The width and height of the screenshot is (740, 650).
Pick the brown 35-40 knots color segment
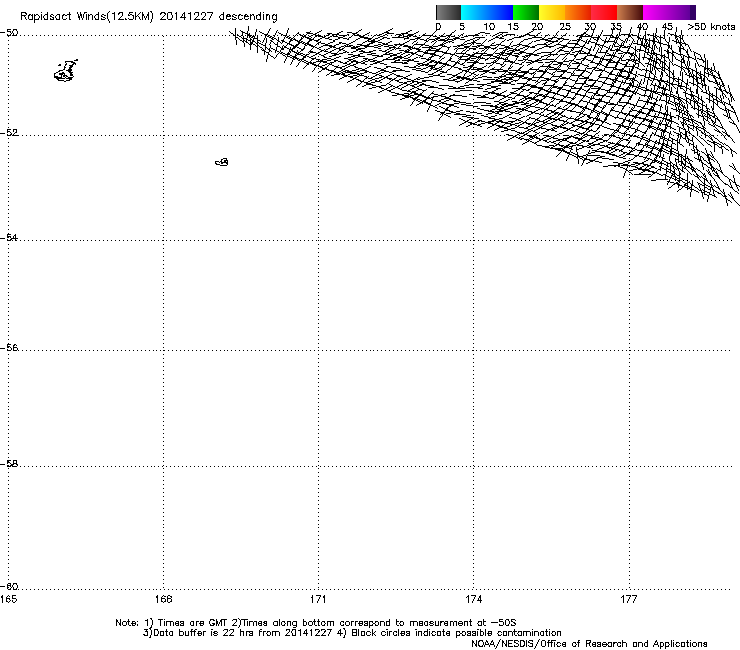click(x=630, y=12)
